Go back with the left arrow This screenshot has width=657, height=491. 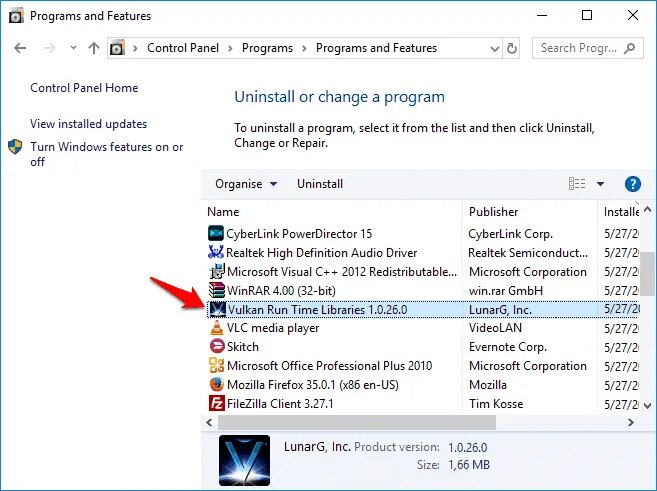pyautogui.click(x=20, y=48)
